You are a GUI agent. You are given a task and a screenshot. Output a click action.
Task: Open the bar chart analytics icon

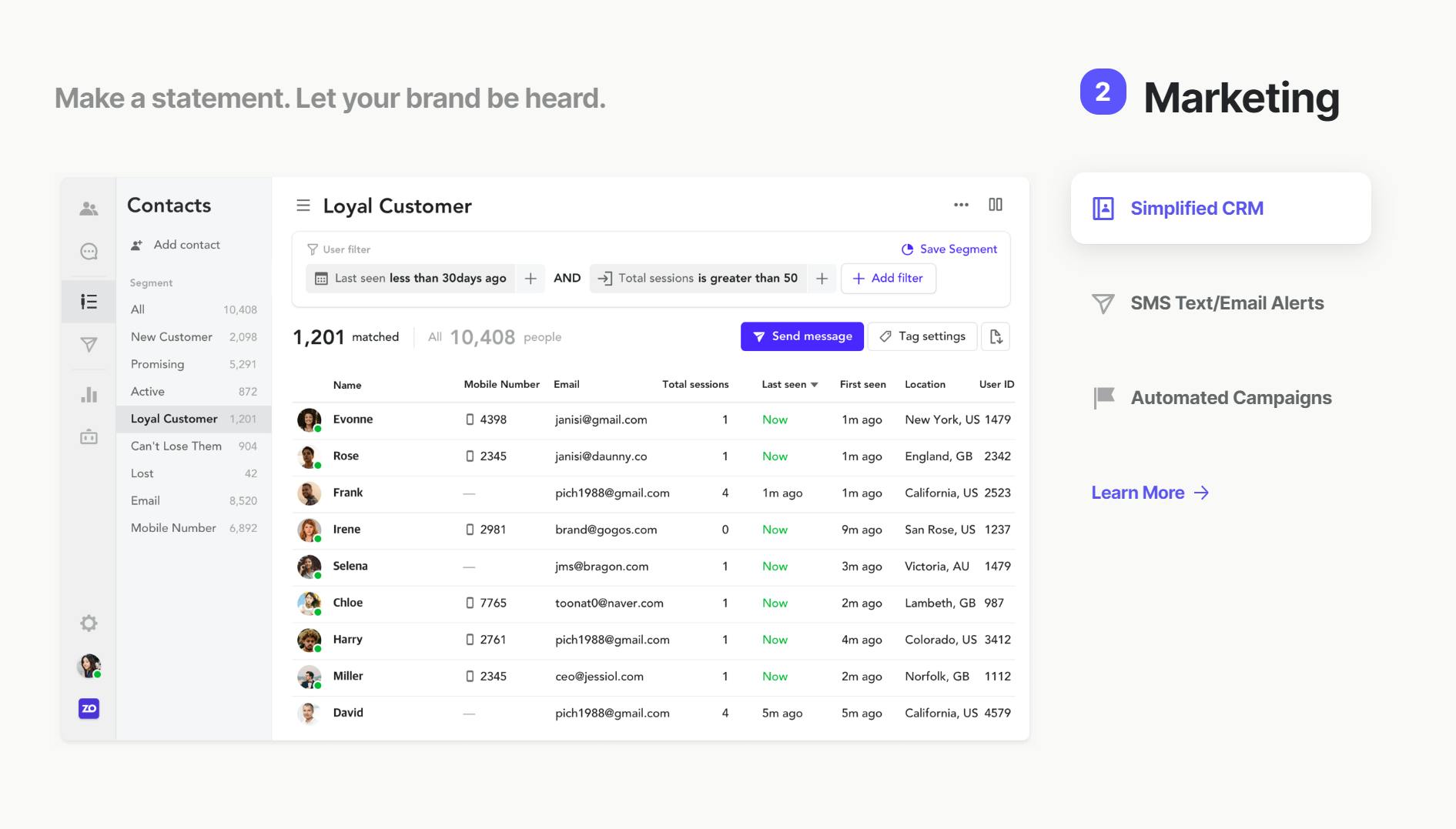click(x=89, y=395)
